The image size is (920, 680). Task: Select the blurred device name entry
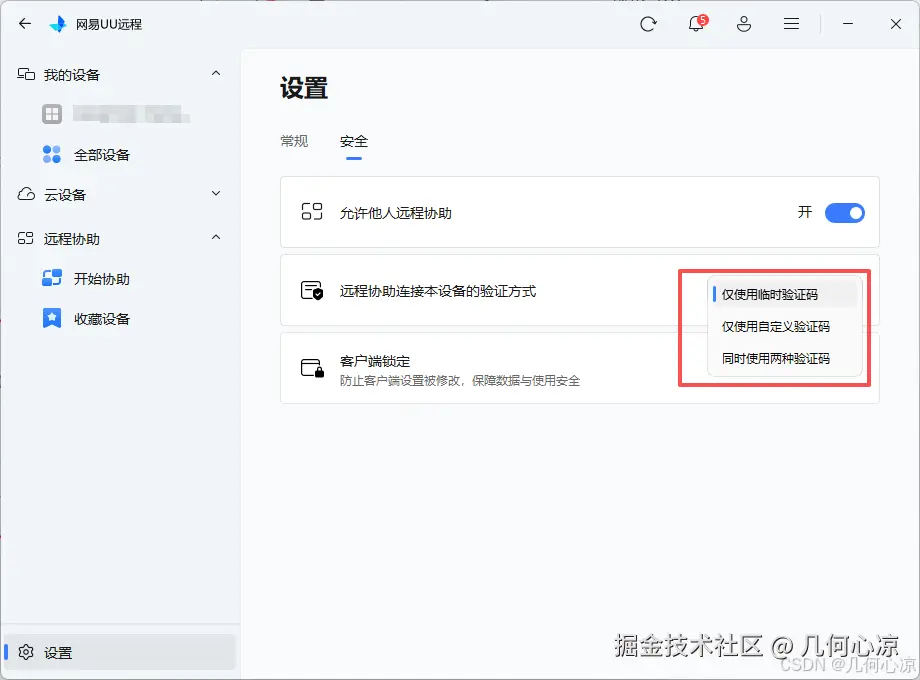coord(131,114)
